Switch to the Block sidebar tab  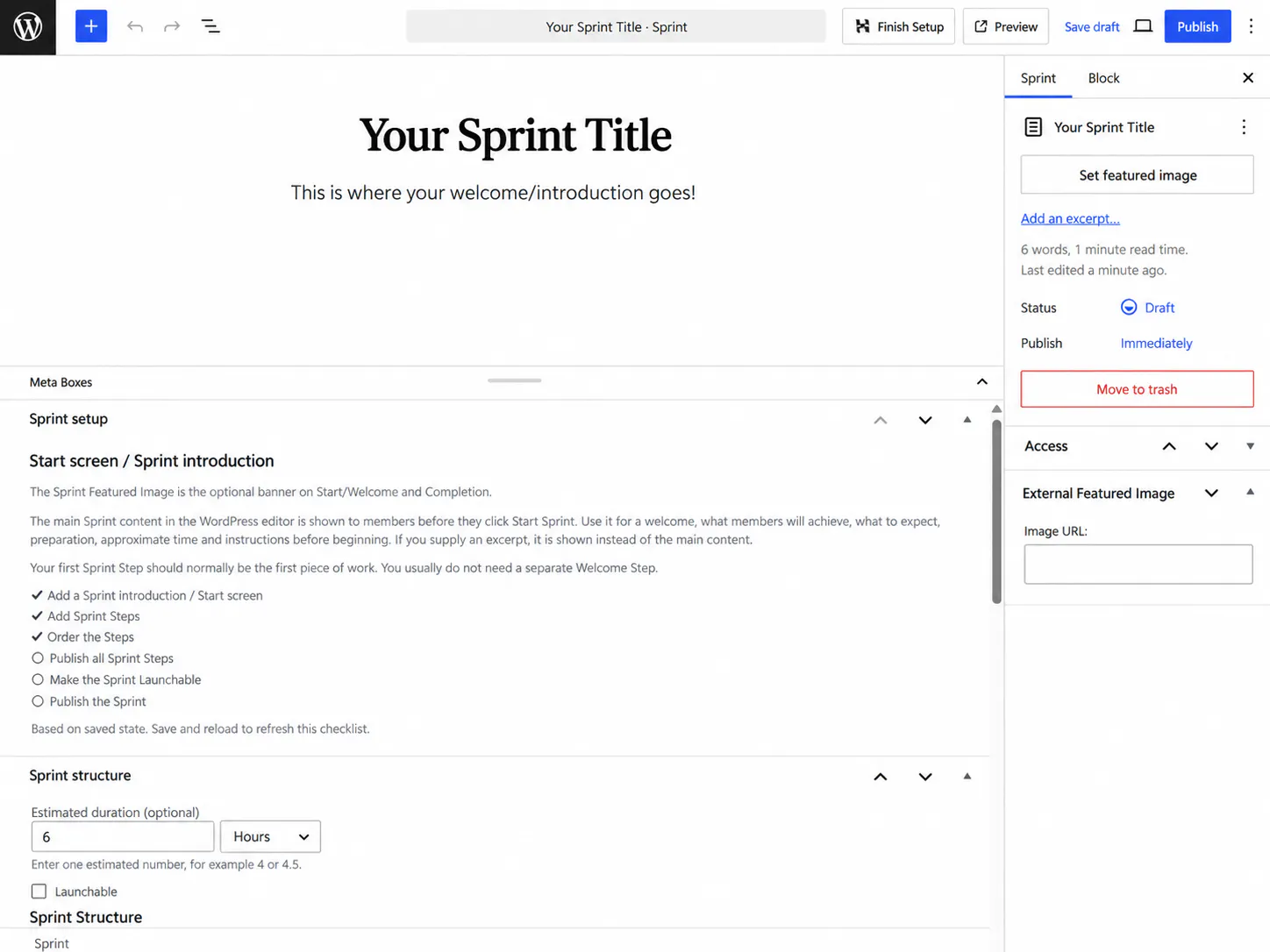pyautogui.click(x=1103, y=78)
